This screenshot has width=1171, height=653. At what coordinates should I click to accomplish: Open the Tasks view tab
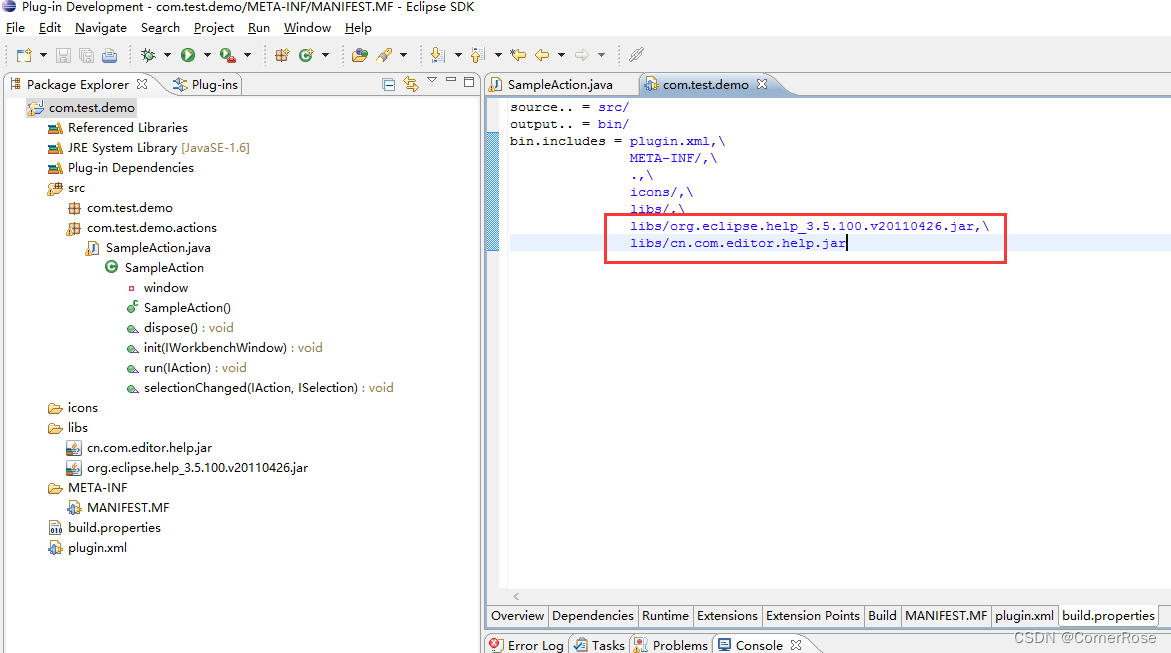[x=600, y=645]
